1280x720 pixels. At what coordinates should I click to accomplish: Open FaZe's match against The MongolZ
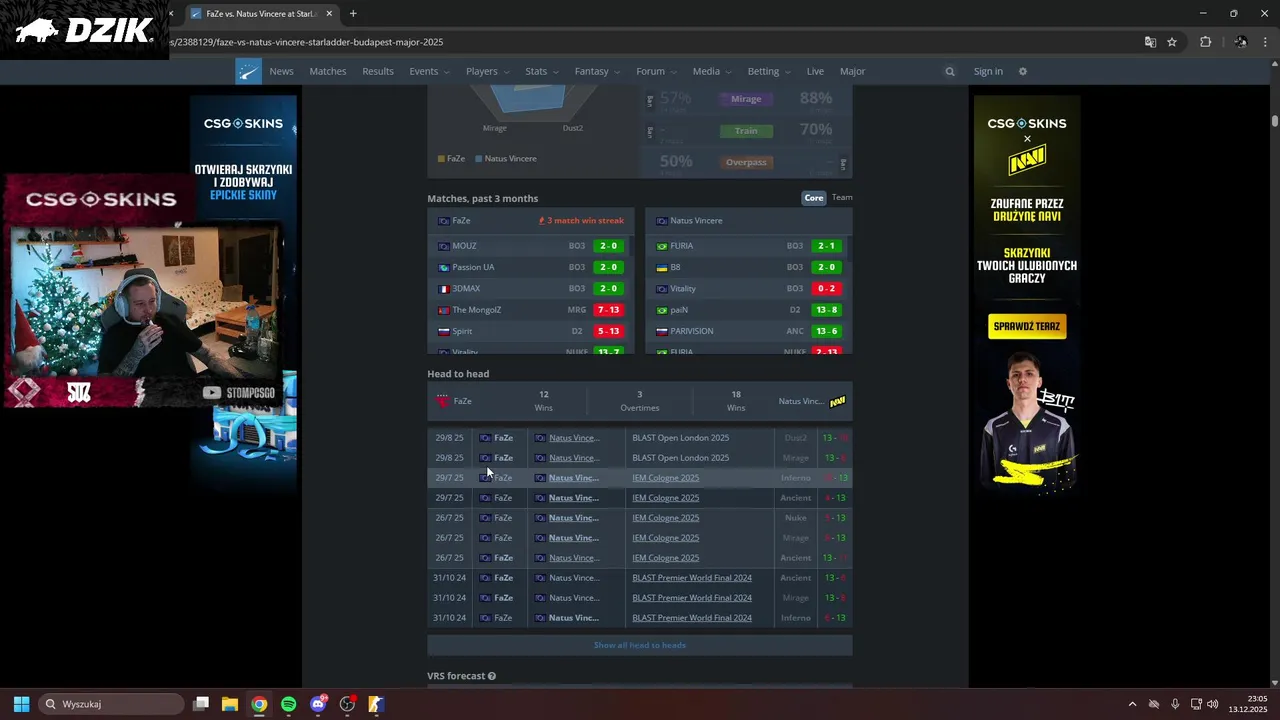530,310
